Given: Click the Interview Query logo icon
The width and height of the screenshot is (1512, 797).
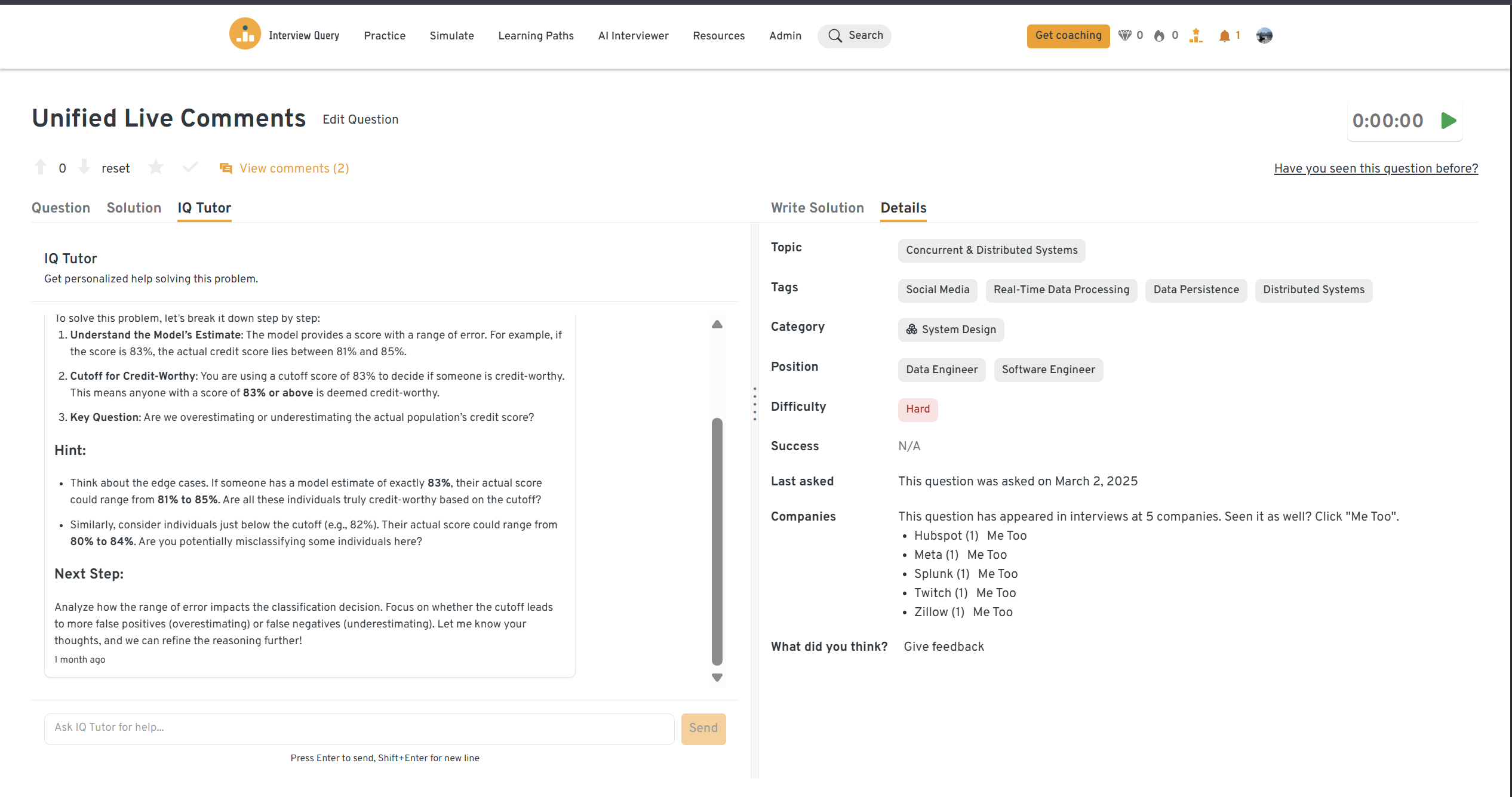Looking at the screenshot, I should coord(245,35).
